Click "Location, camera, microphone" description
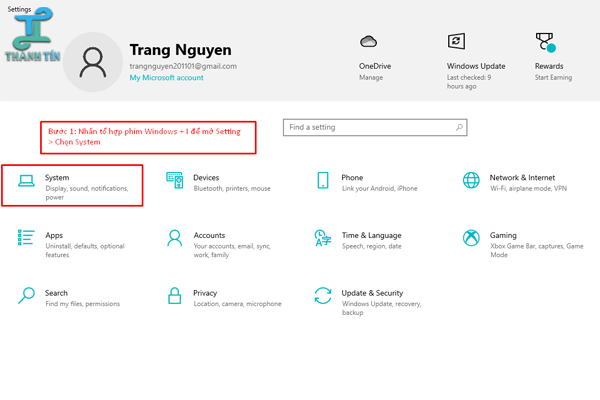This screenshot has width=600, height=400. [x=237, y=304]
